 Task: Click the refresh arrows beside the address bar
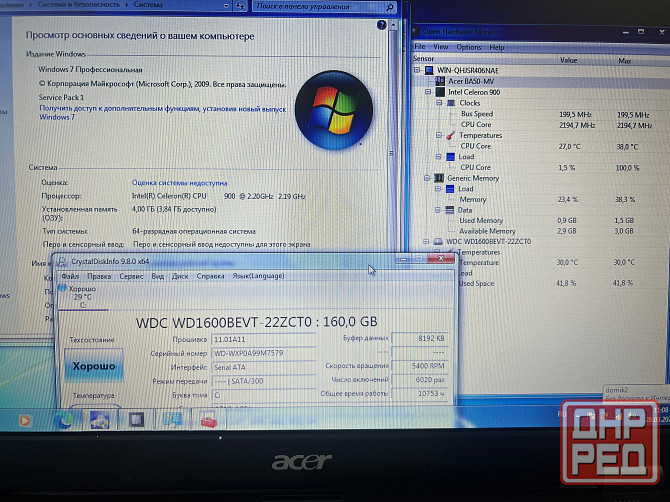tap(240, 6)
